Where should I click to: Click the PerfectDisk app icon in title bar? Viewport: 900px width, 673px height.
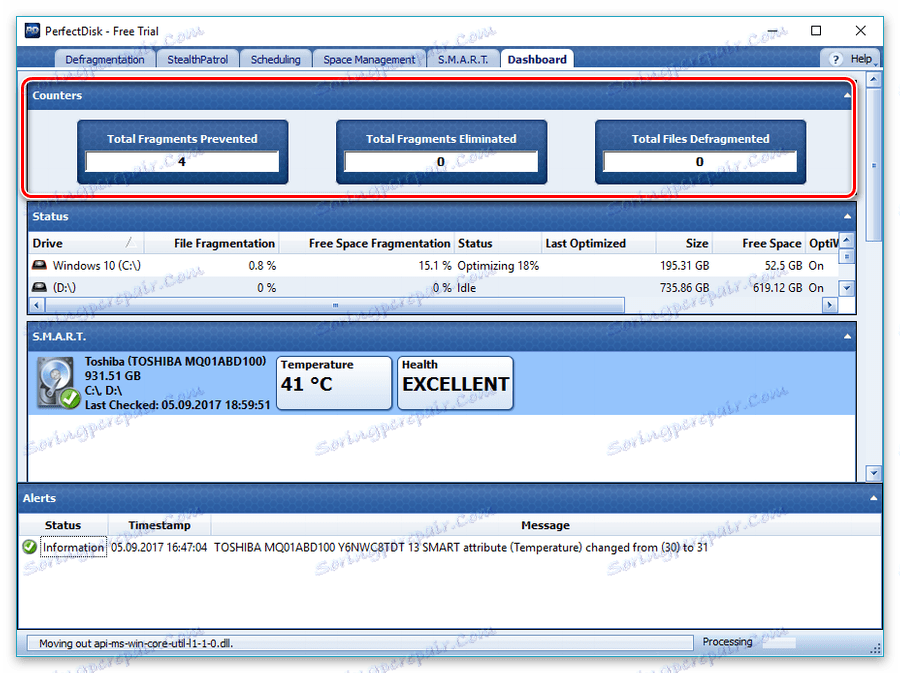(32, 31)
